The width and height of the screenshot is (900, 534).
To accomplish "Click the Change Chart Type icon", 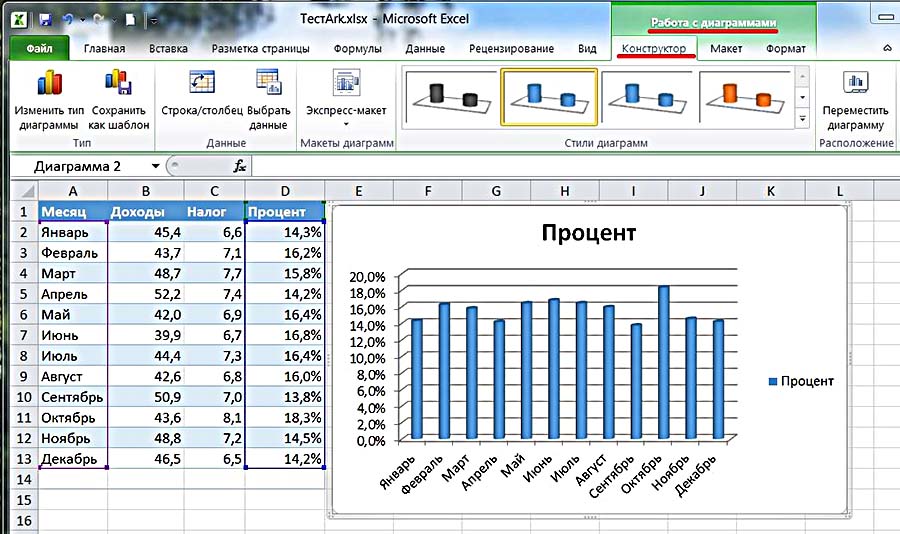I will coord(49,82).
